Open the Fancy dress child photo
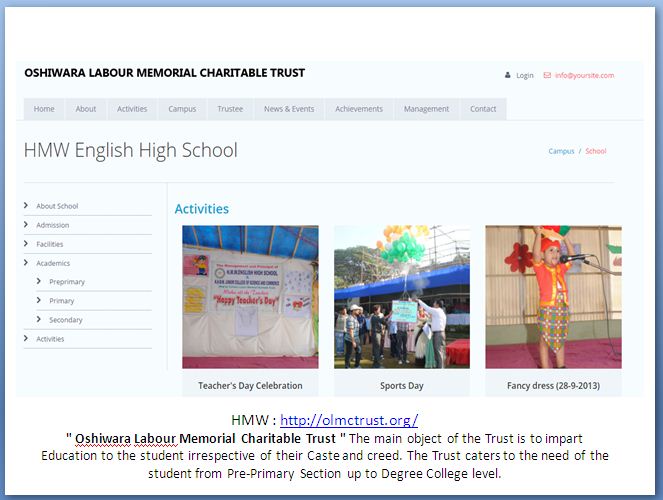Screen dimensions: 663x500 [553, 297]
